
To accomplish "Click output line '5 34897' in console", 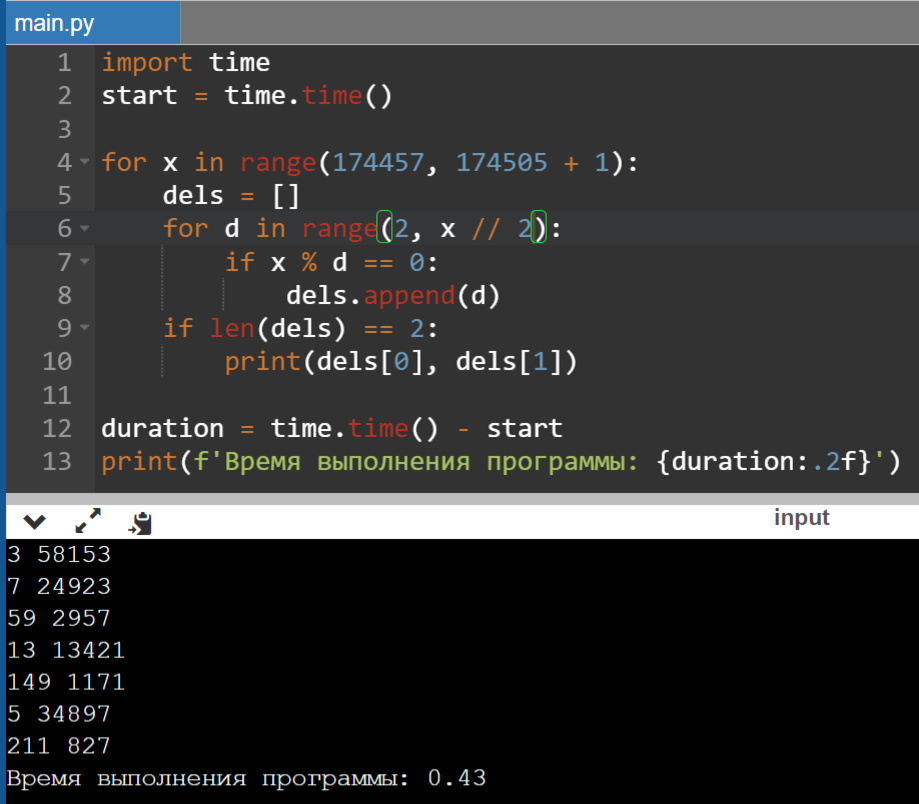I will click(x=59, y=714).
